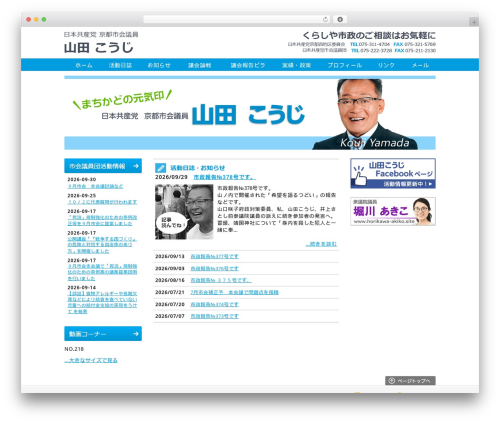Image resolution: width=500 pixels, height=423 pixels.
Task: Open a new tab with the plus button
Action: click(474, 22)
